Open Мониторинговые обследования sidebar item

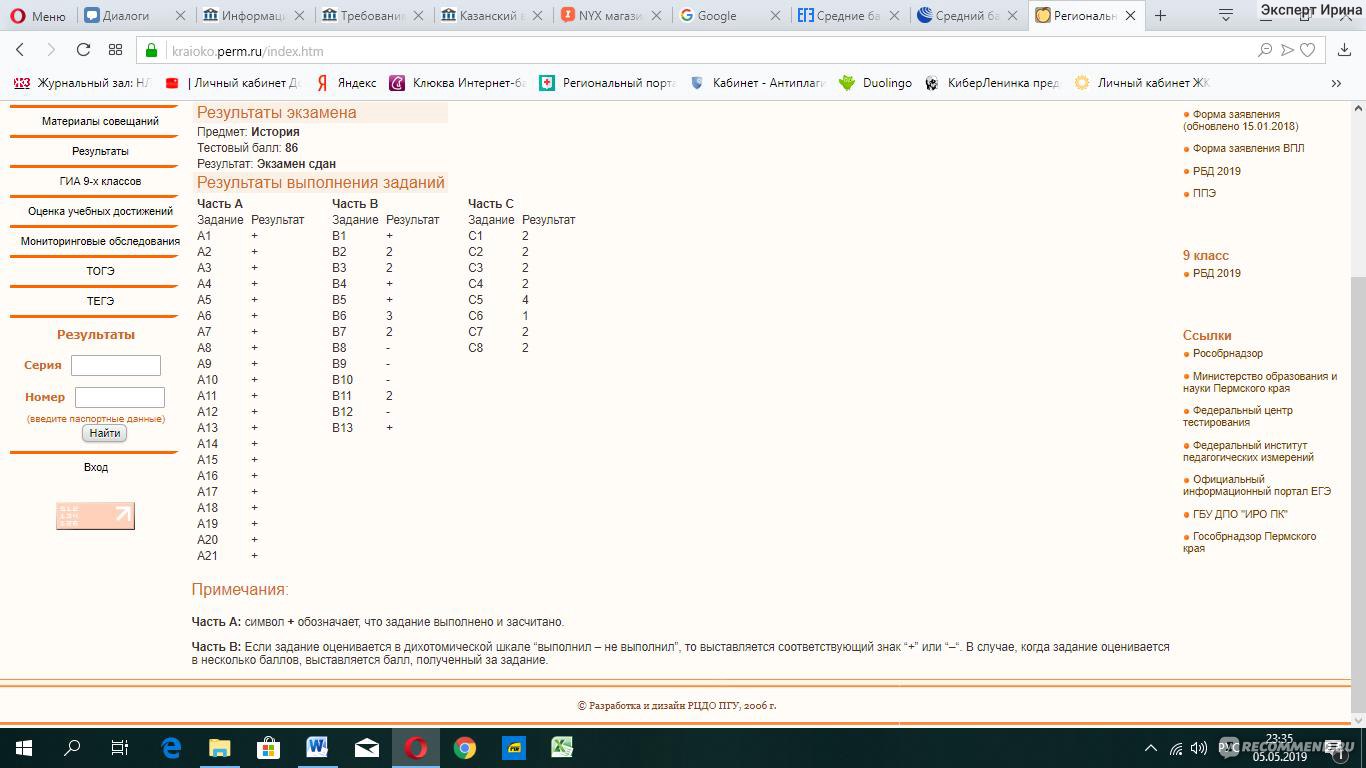pyautogui.click(x=100, y=241)
